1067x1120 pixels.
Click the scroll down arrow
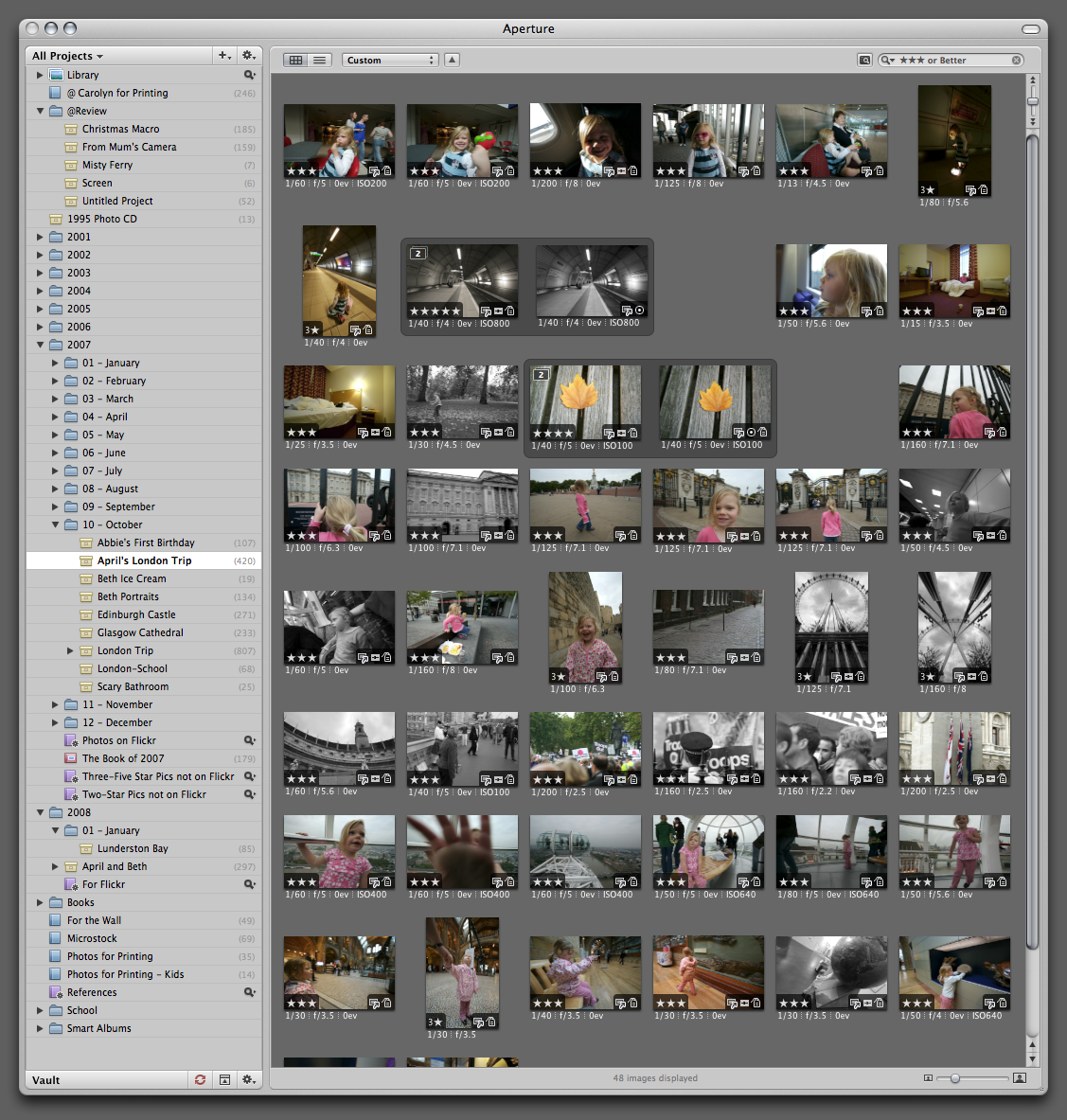click(1032, 1058)
